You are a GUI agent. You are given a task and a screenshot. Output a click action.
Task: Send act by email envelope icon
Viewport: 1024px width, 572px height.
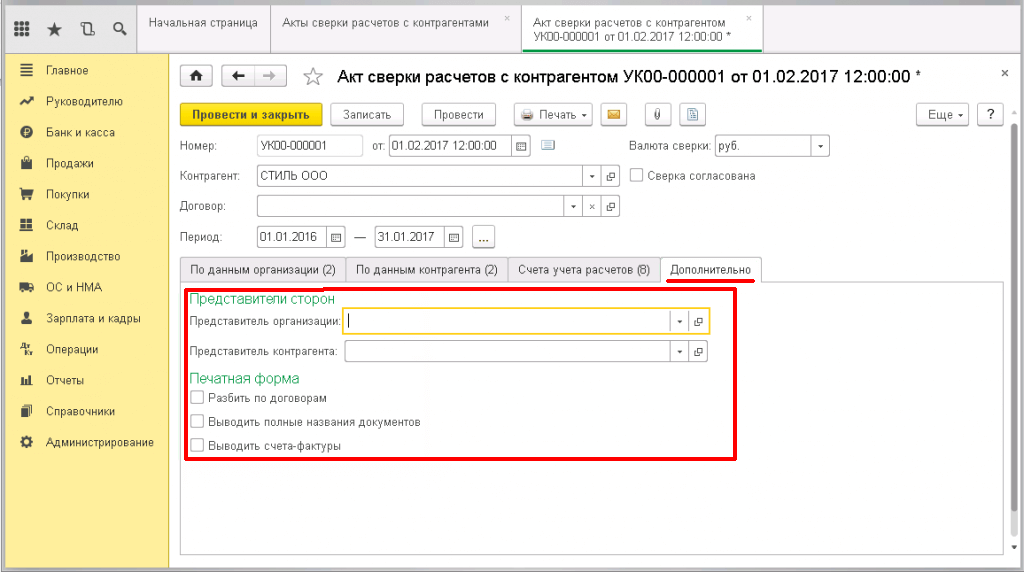(614, 114)
